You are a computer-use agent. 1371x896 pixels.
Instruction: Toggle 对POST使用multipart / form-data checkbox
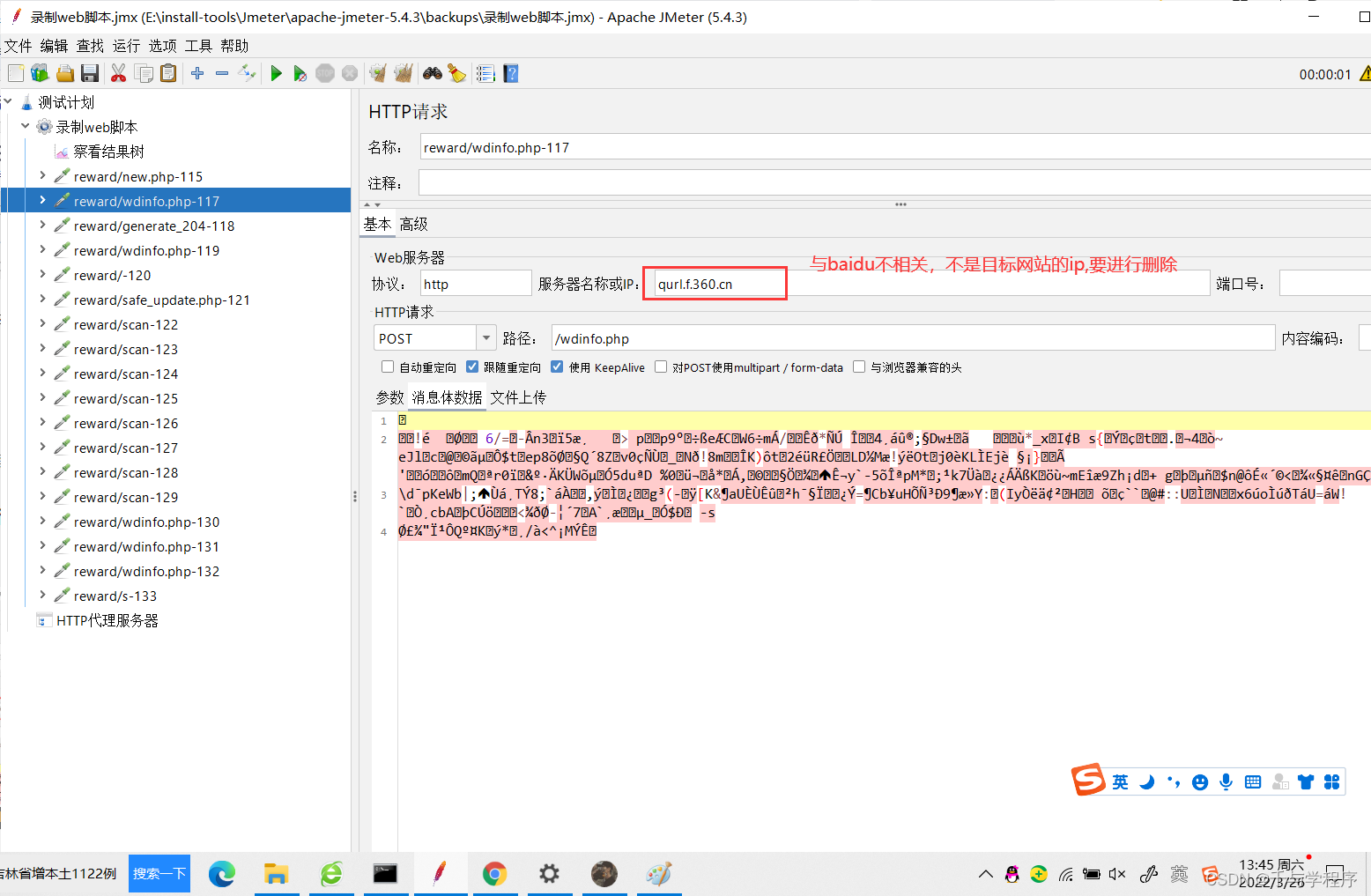point(661,367)
